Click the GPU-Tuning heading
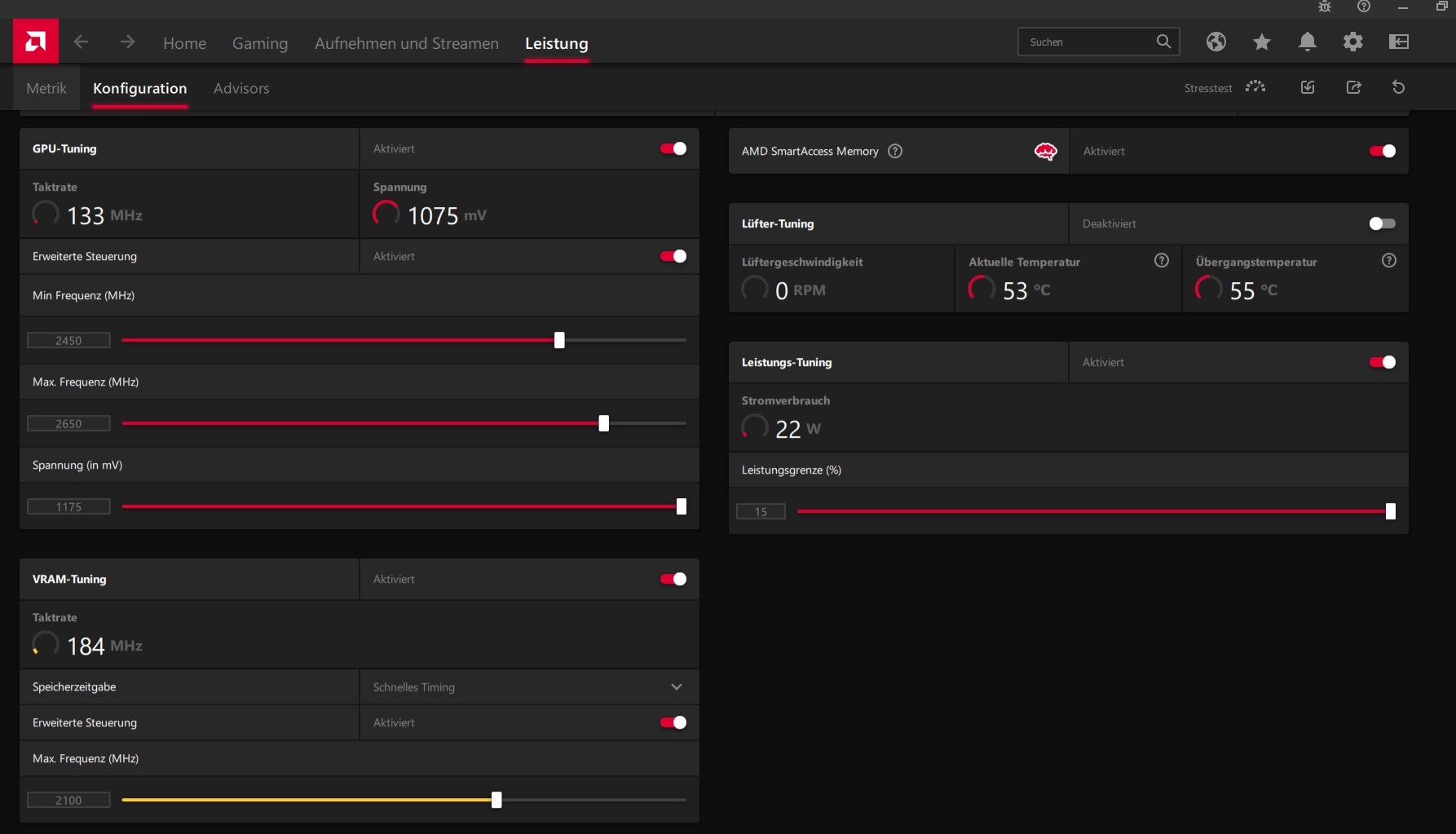Screen dimensions: 1456x834 (x=64, y=148)
